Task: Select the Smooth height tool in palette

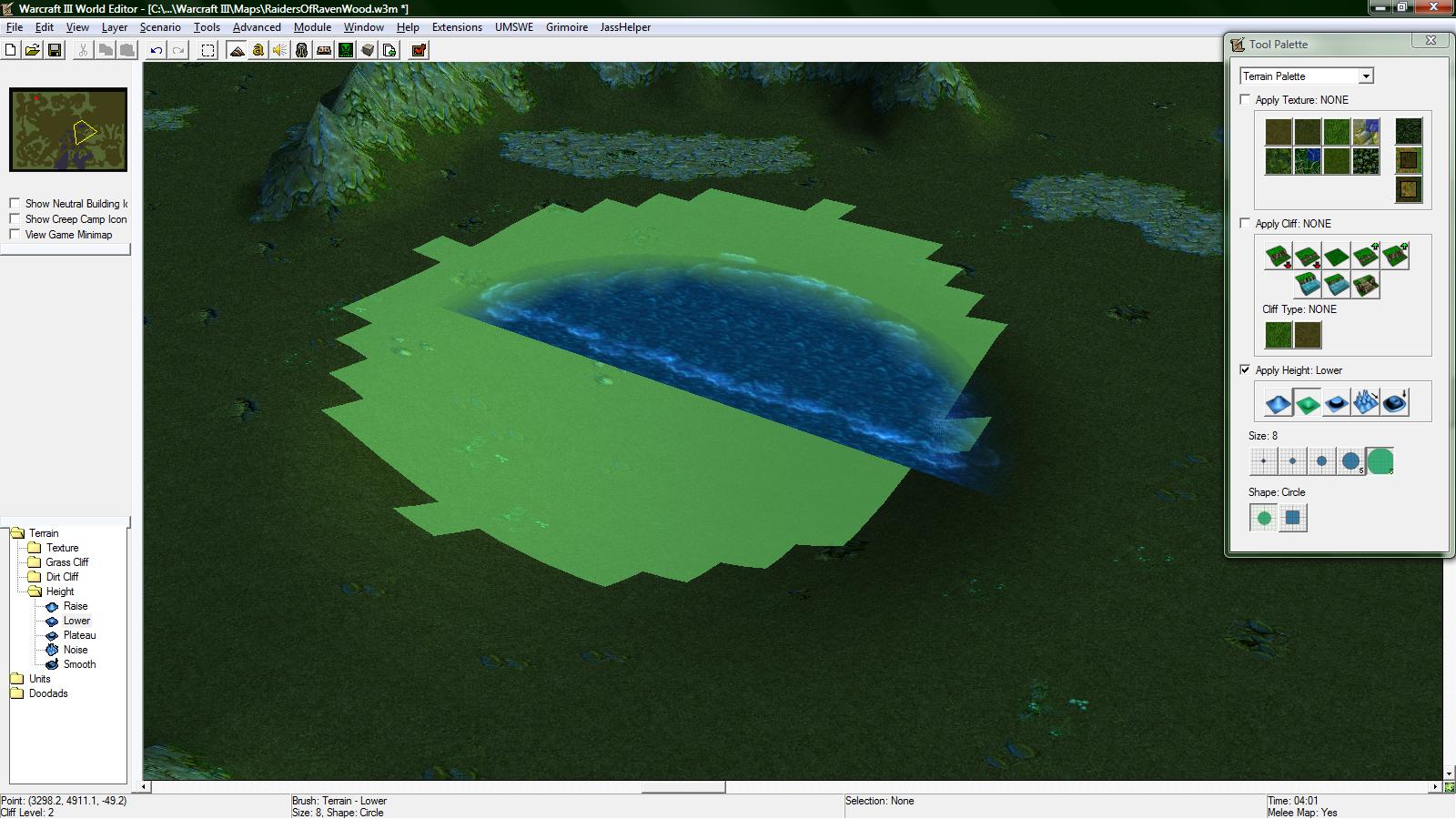Action: click(1394, 402)
